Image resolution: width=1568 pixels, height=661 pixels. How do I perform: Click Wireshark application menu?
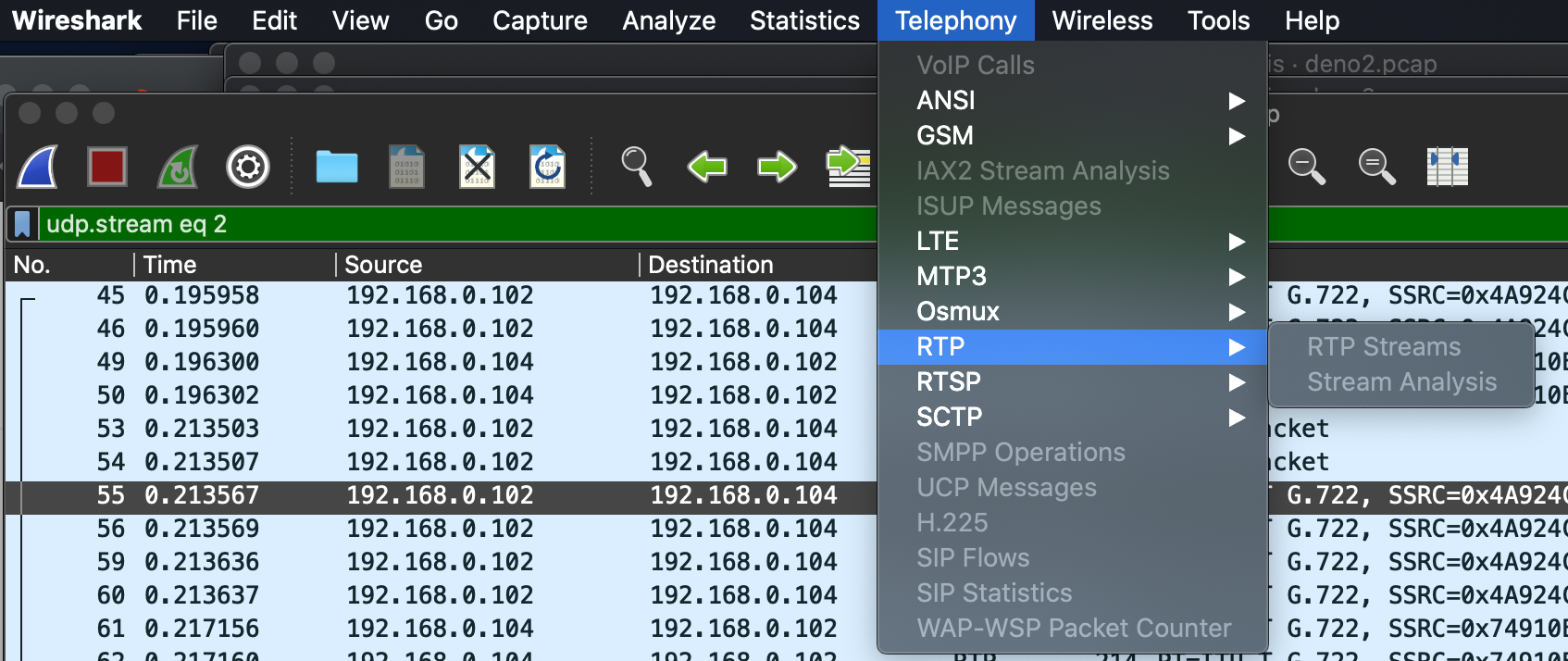77,20
